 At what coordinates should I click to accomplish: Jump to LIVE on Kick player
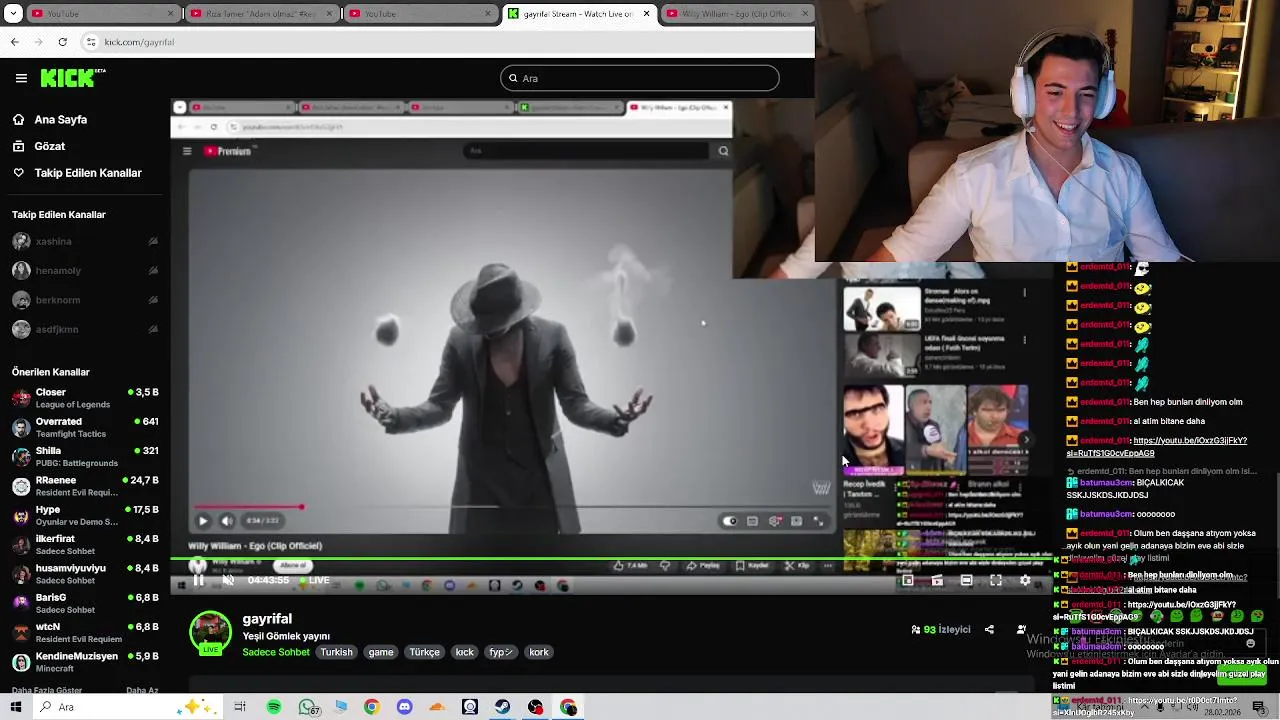coord(314,580)
